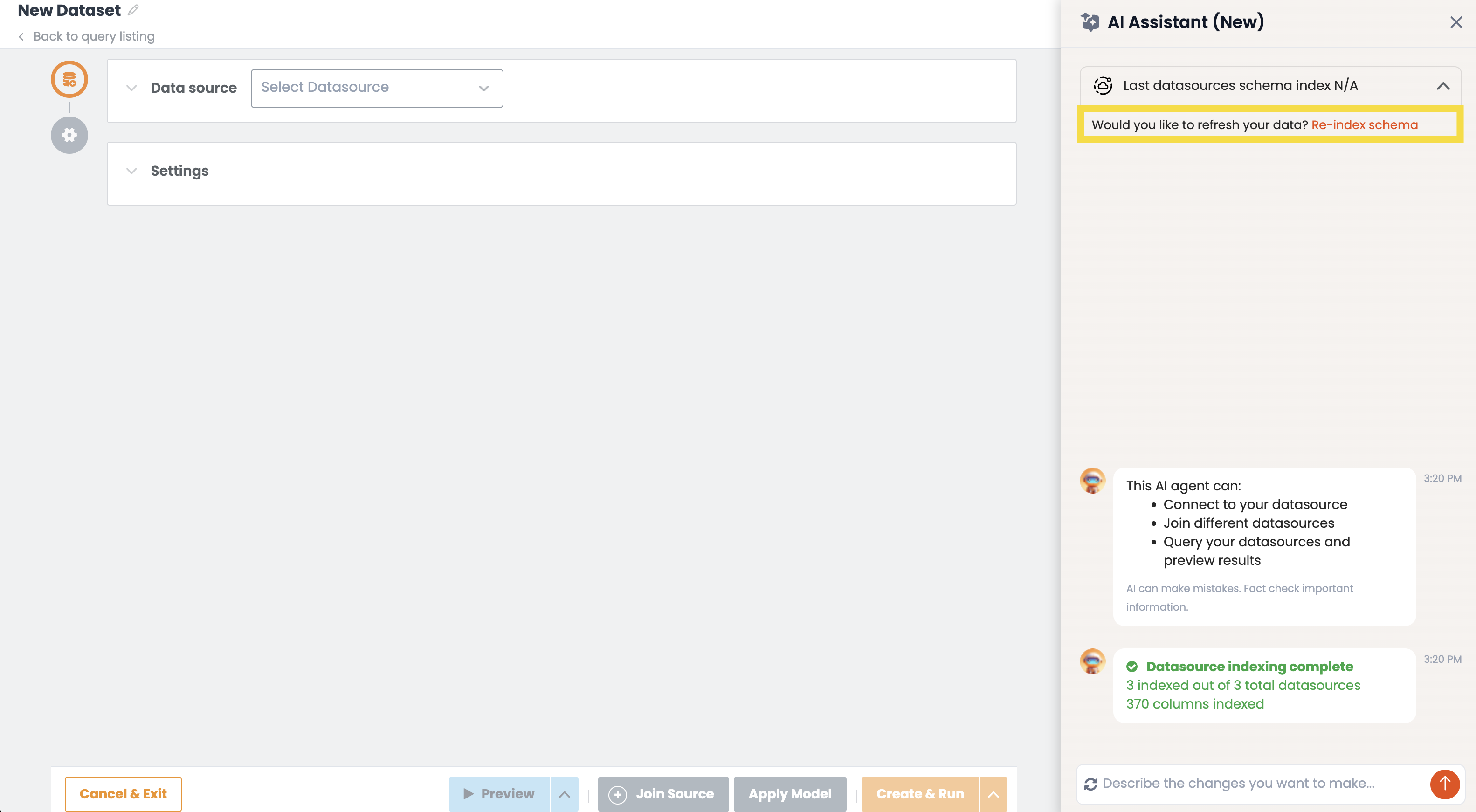Click the AI Assistant sparkle icon
The image size is (1476, 812).
click(1090, 22)
